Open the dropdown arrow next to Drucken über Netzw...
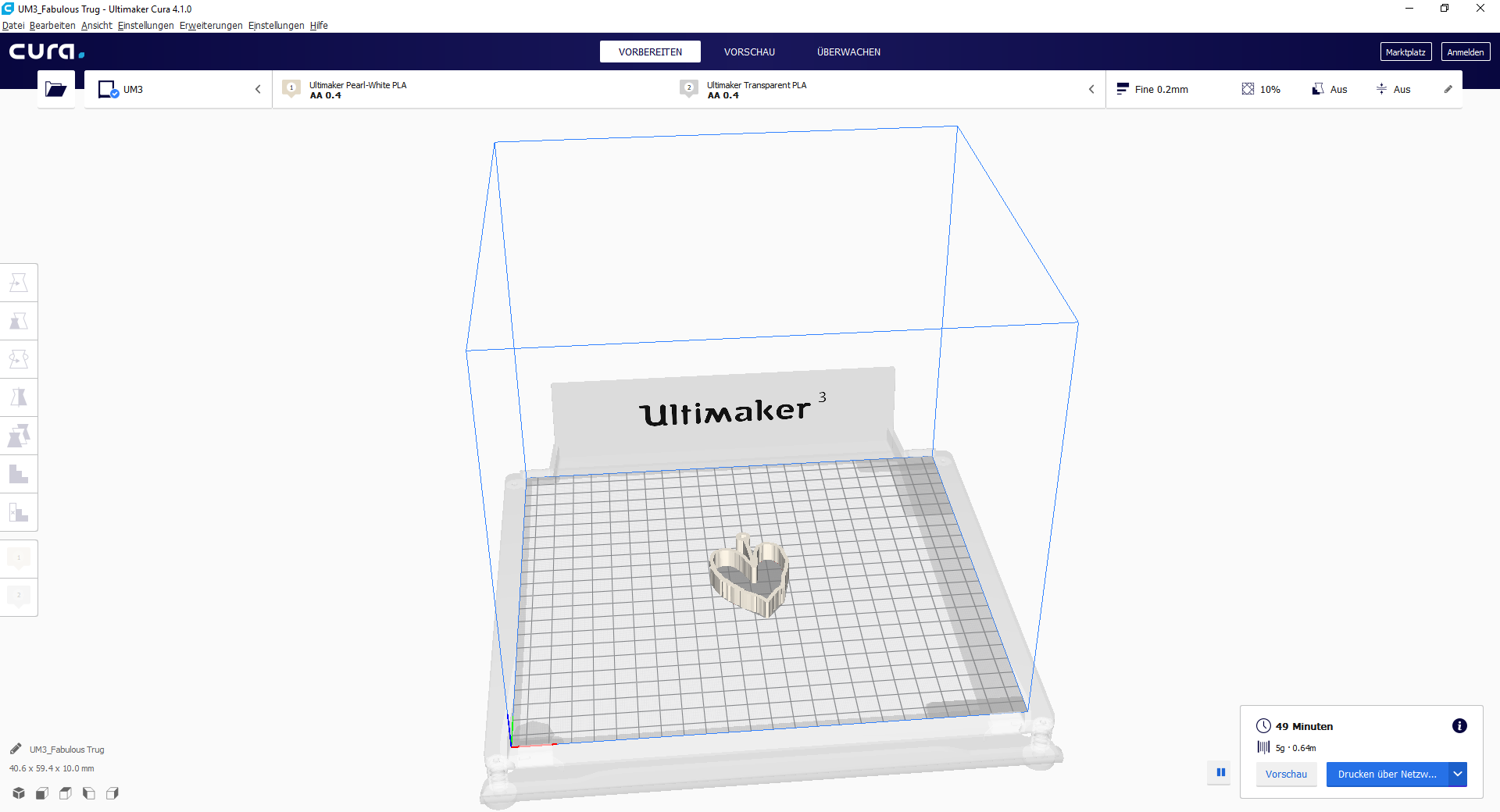The image size is (1500, 812). [x=1458, y=775]
